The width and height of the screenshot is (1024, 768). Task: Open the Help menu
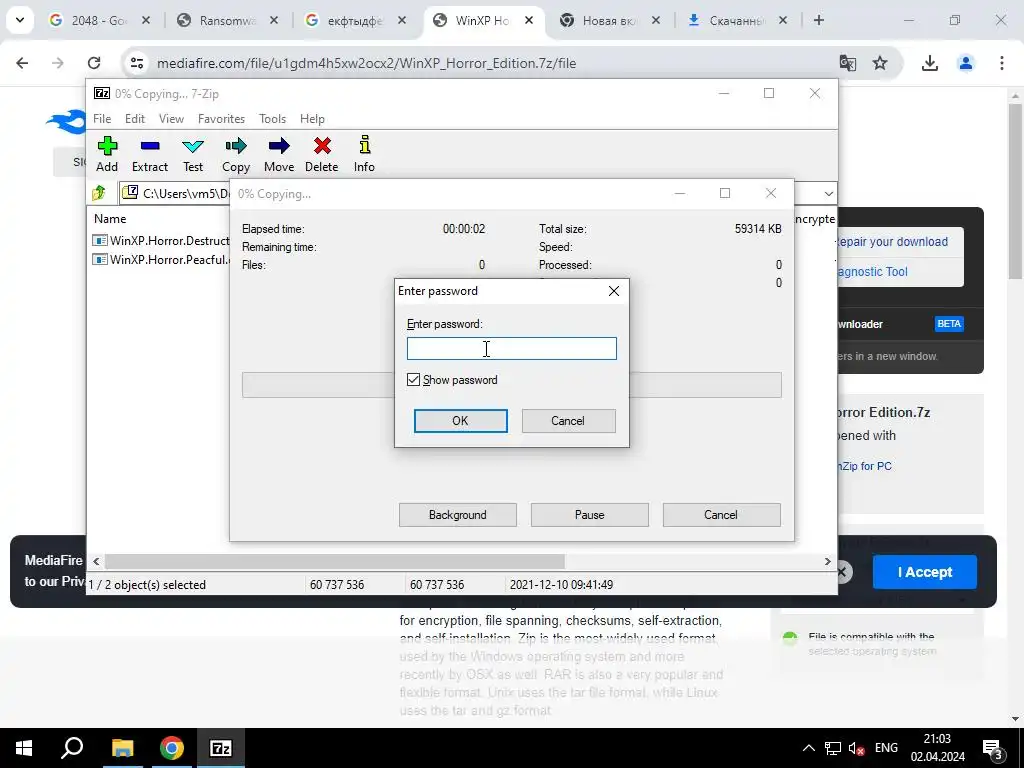(x=312, y=119)
